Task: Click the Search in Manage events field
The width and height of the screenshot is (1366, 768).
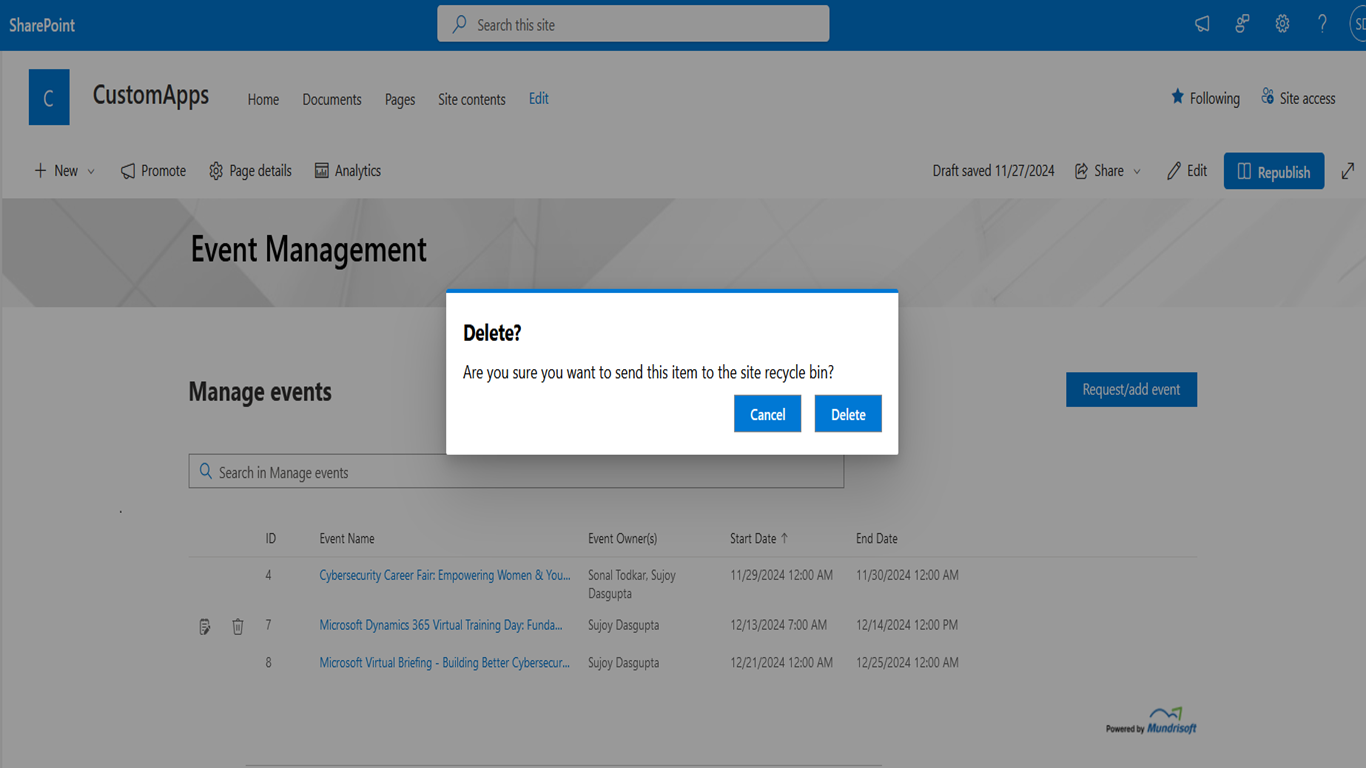Action: click(516, 472)
